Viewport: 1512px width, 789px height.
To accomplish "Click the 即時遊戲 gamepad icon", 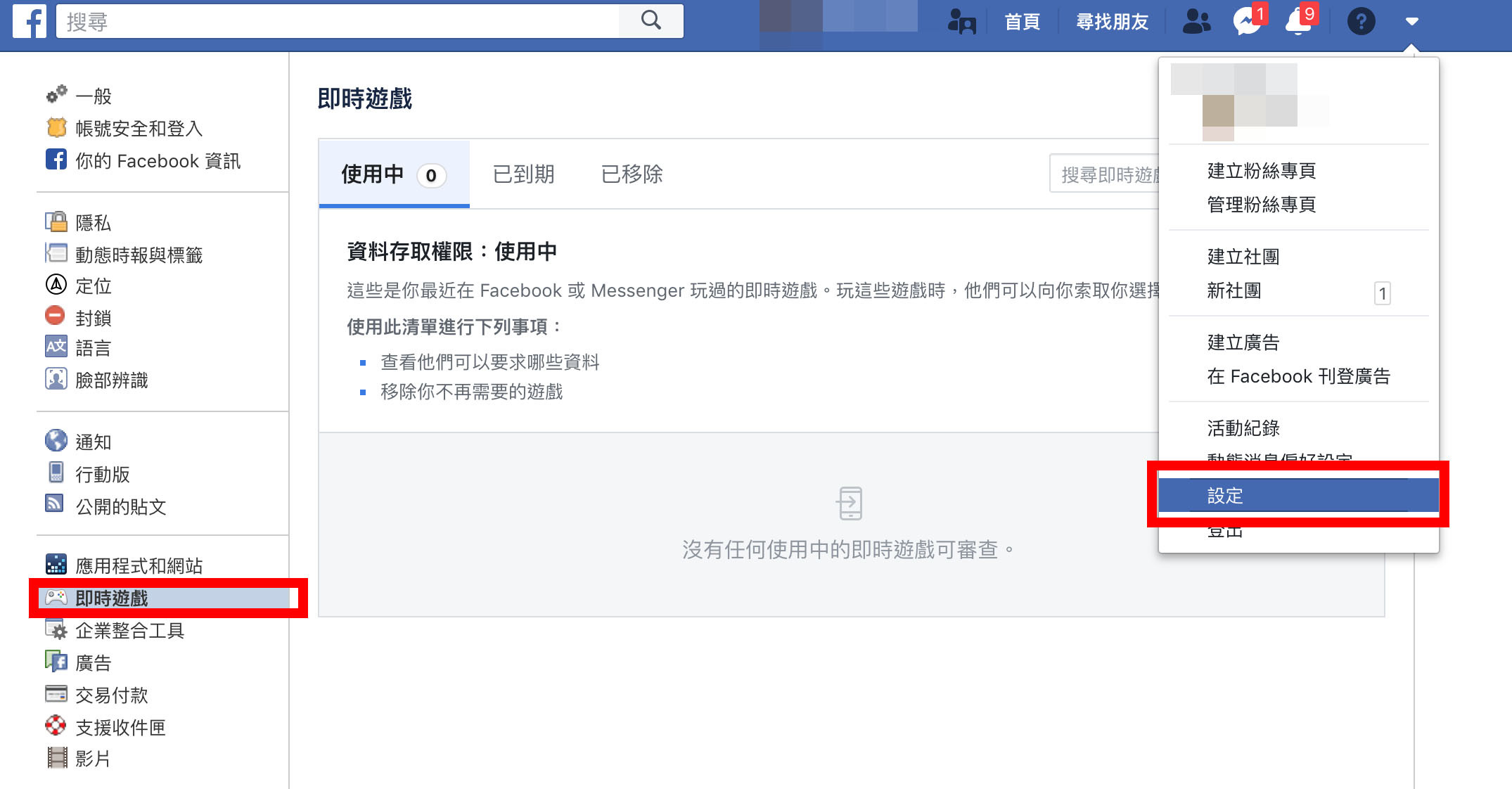I will pyautogui.click(x=56, y=597).
